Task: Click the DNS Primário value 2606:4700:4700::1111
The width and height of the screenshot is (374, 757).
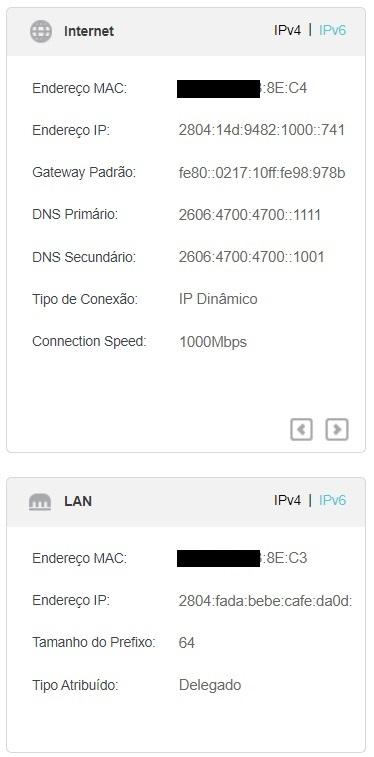Action: pos(249,215)
